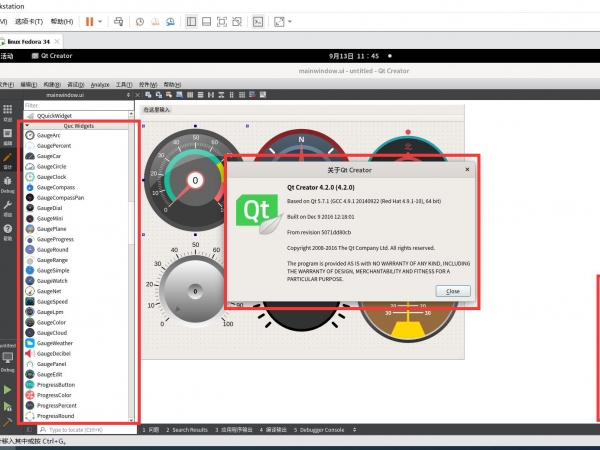The width and height of the screenshot is (600, 450).
Task: Click Close in the About dialog
Action: click(x=452, y=290)
